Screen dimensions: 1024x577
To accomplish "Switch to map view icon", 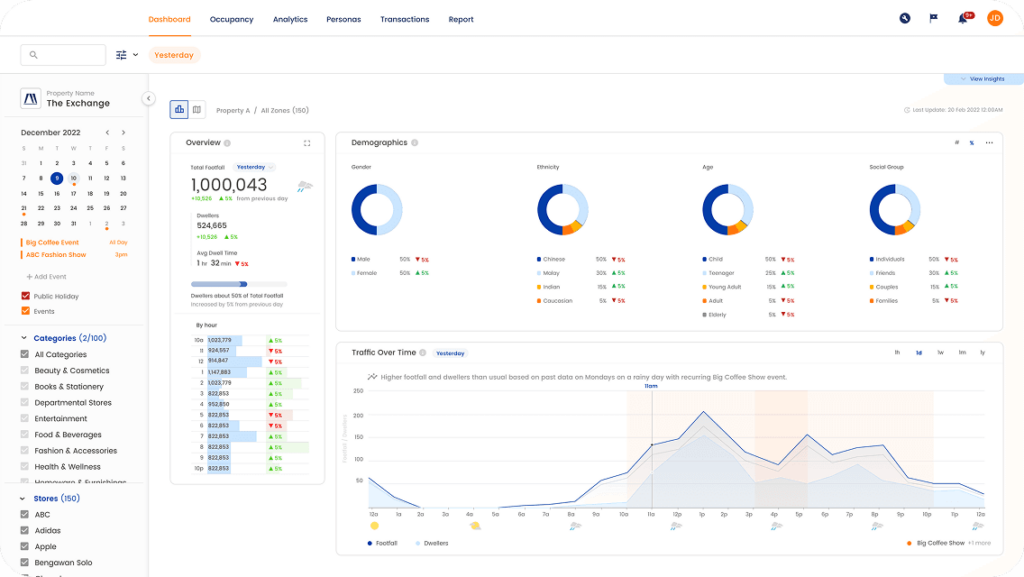I will (x=197, y=110).
